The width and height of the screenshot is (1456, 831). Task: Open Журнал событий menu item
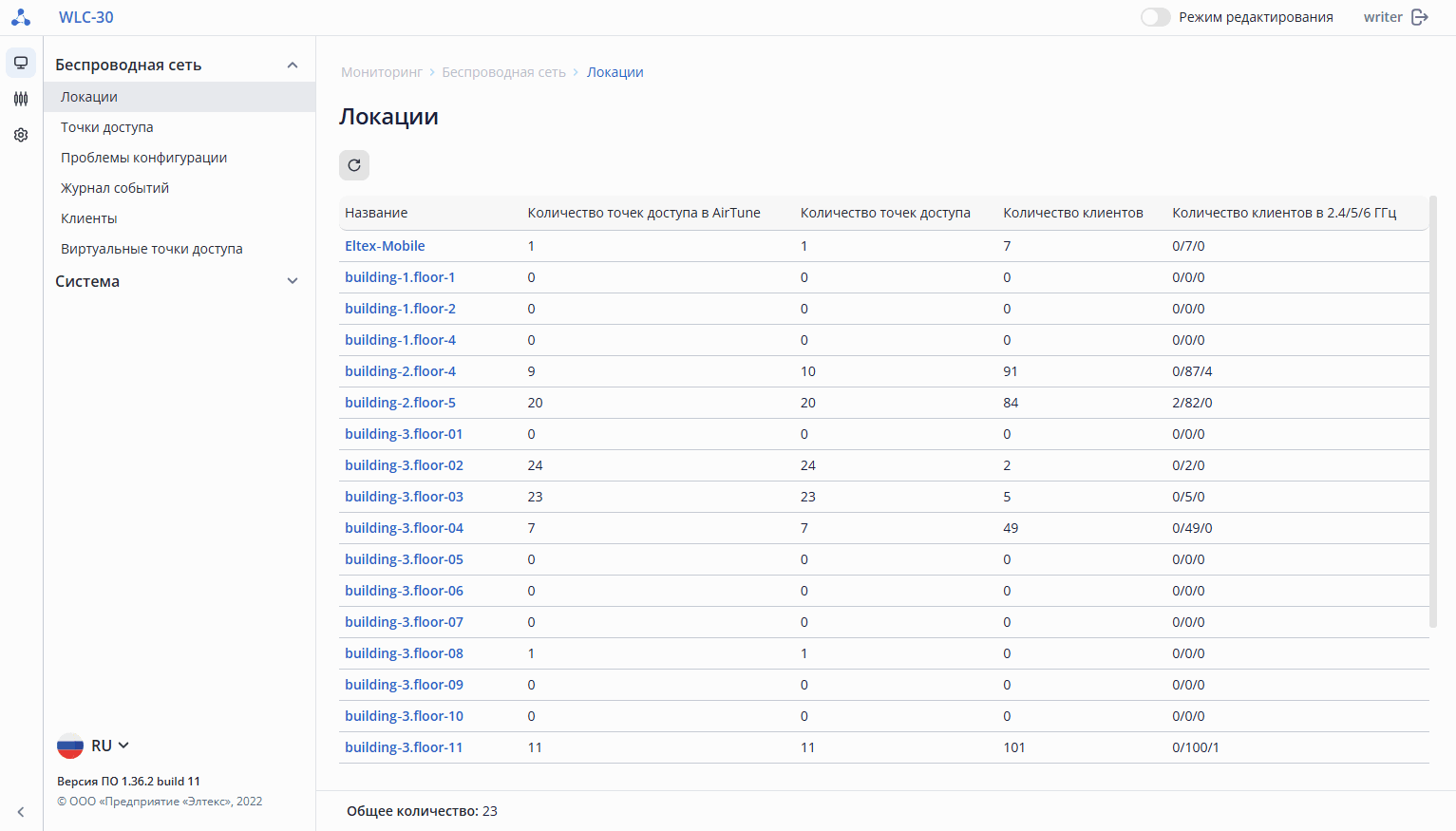tap(115, 188)
